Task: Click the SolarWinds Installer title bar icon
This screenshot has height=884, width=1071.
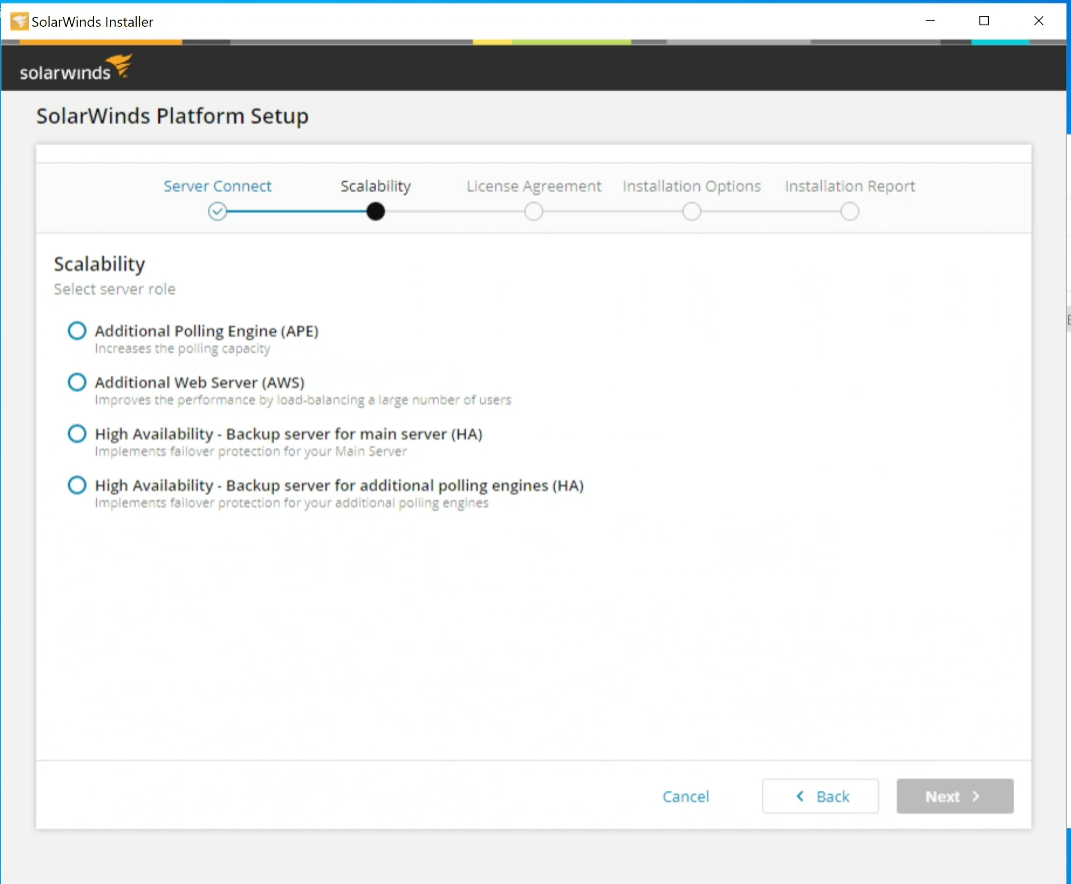Action: pos(19,21)
